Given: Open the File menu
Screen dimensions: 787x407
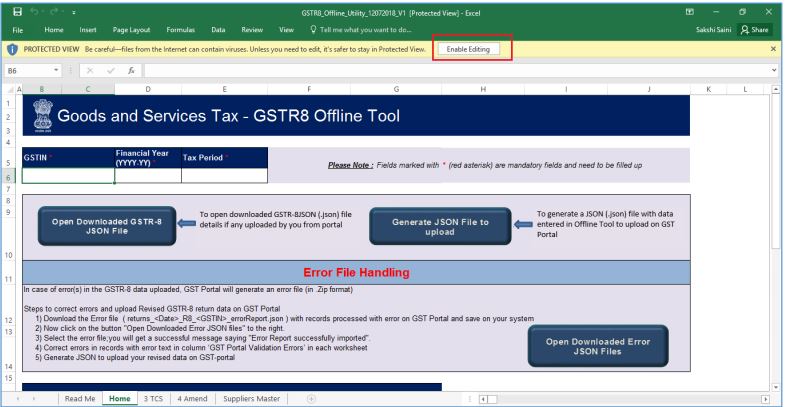Looking at the screenshot, I should click(18, 30).
